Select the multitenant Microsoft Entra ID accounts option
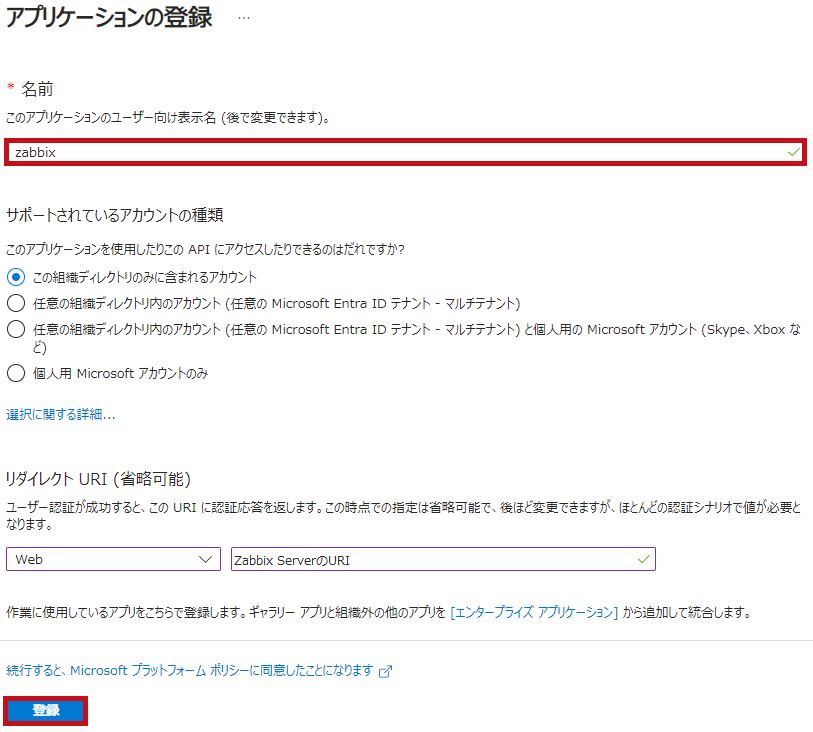Screen dimensions: 813x732 pos(16,303)
